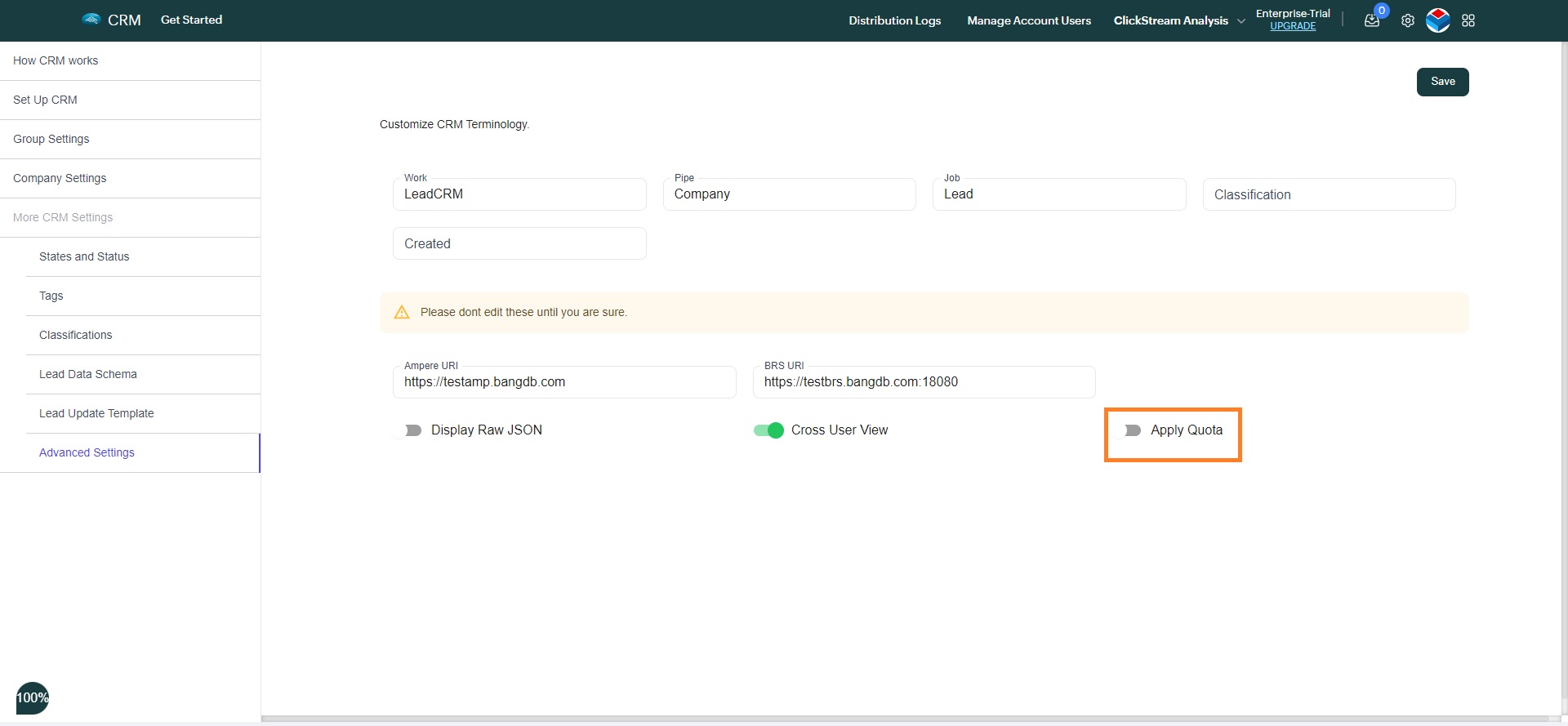Open the notifications inbox icon
Viewport: 1568px width, 726px height.
1372,20
